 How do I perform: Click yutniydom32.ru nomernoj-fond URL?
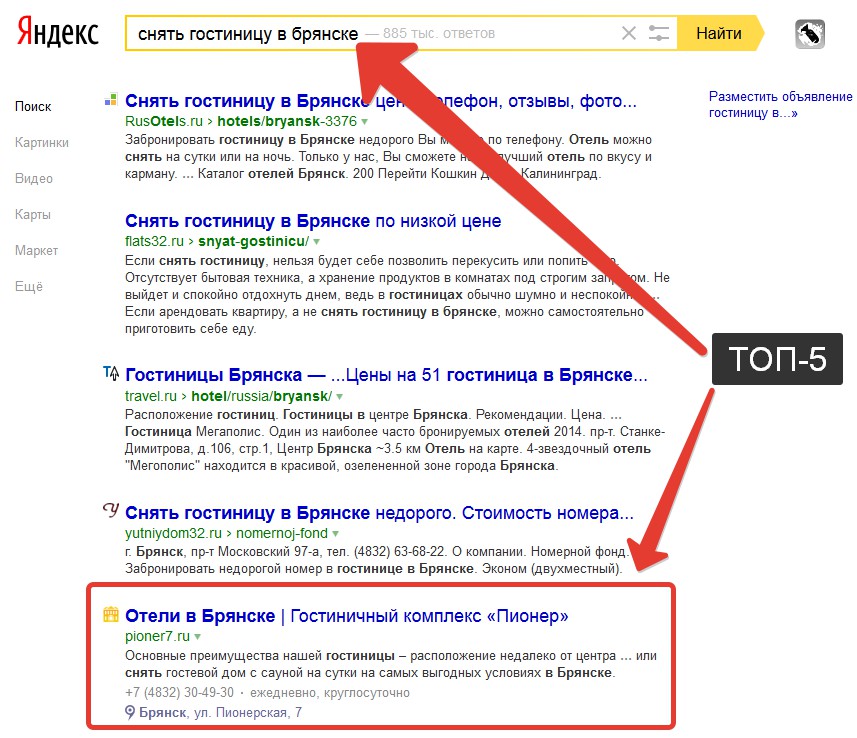(x=226, y=533)
